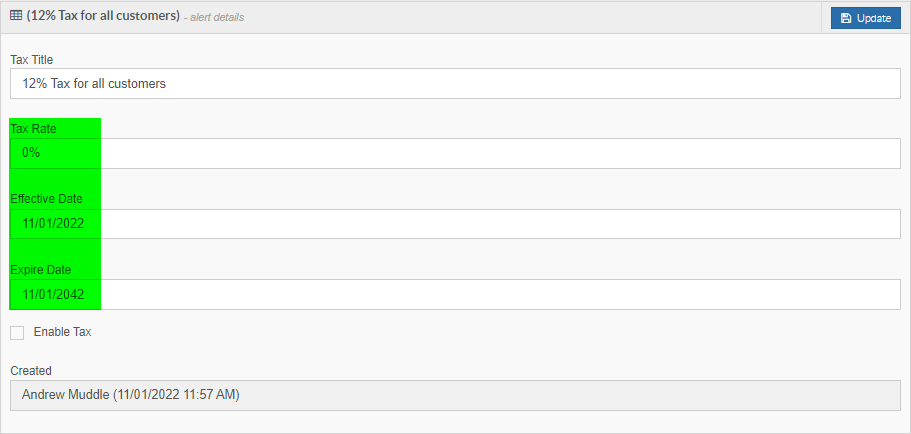Image resolution: width=911 pixels, height=434 pixels.
Task: Tick the Enable Tax checkbox
Action: click(17, 333)
